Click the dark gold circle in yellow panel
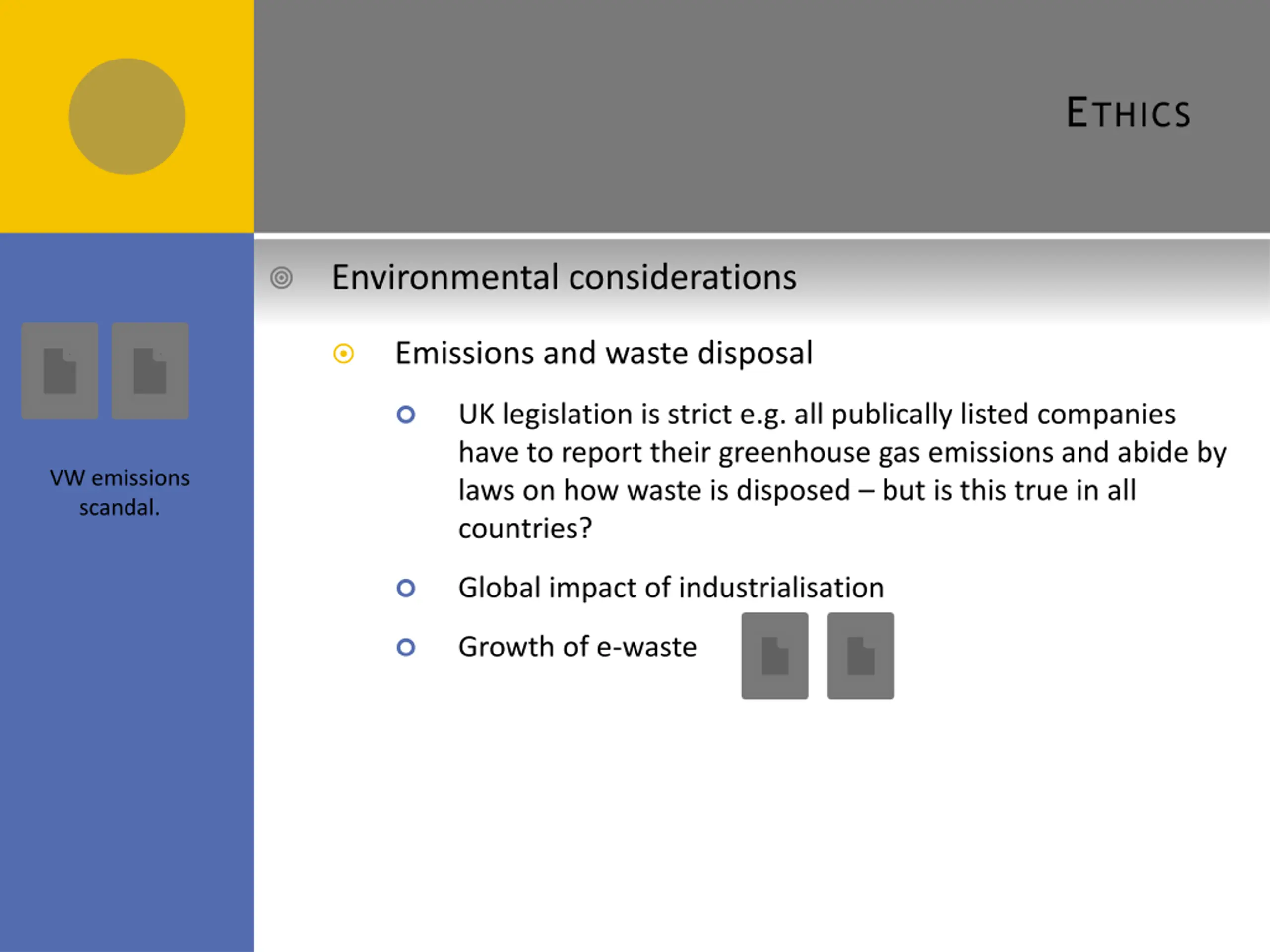This screenshot has height=952, width=1270. [x=127, y=116]
